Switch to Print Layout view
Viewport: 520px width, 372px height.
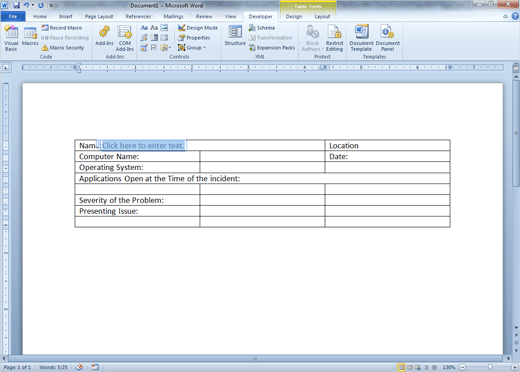tap(401, 367)
